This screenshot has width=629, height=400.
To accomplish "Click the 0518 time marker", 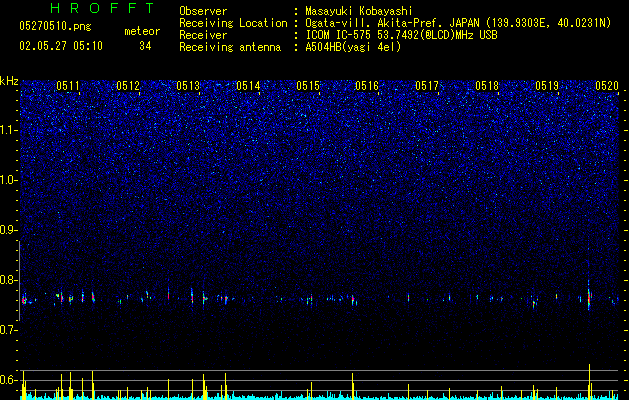I will coord(487,86).
